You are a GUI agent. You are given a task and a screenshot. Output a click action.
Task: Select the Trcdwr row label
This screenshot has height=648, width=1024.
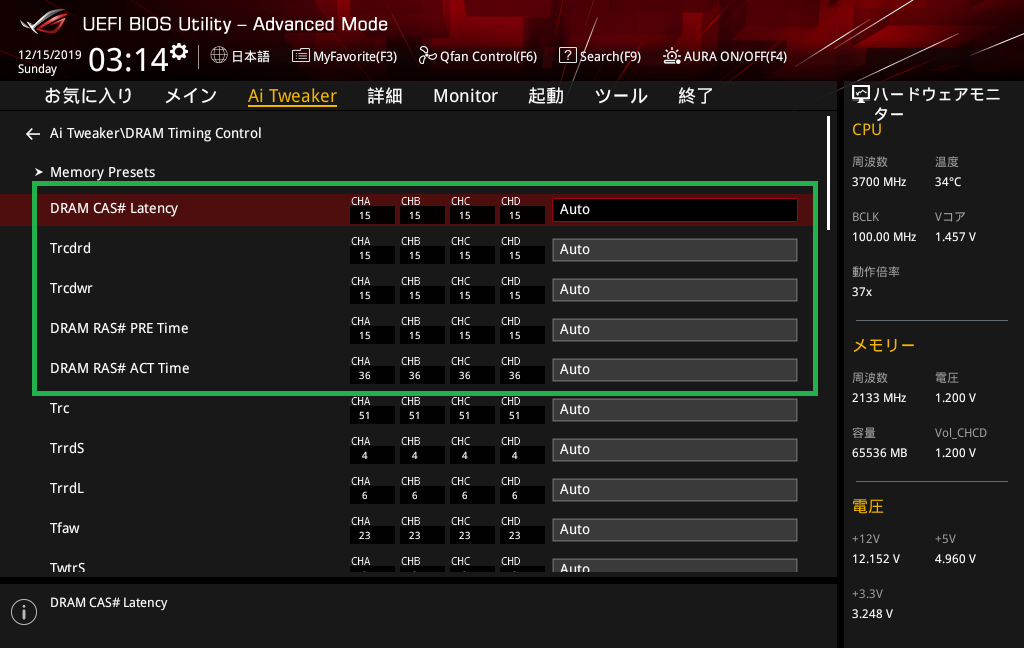tap(71, 288)
